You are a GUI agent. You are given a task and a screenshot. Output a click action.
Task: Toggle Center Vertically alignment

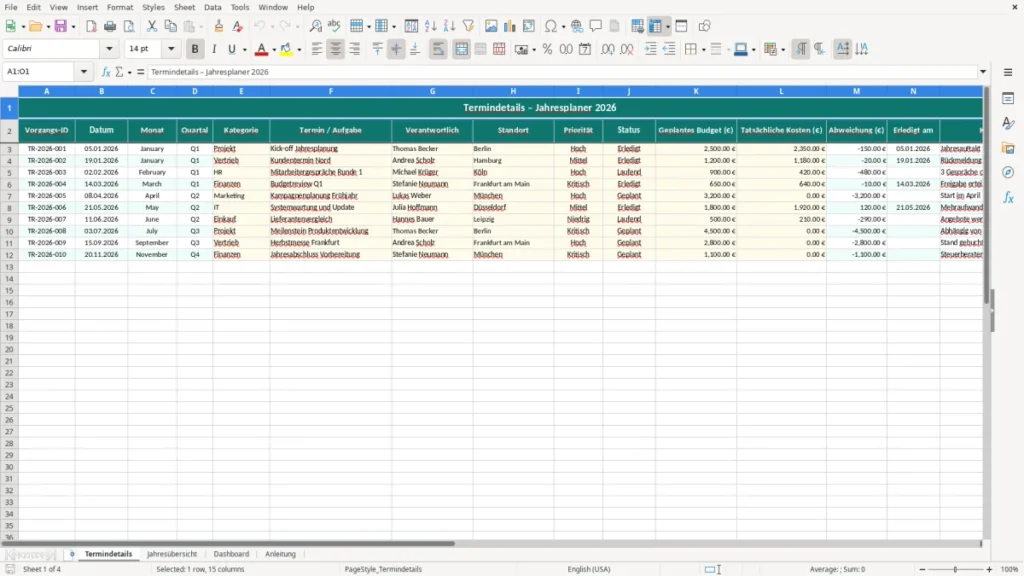(396, 49)
